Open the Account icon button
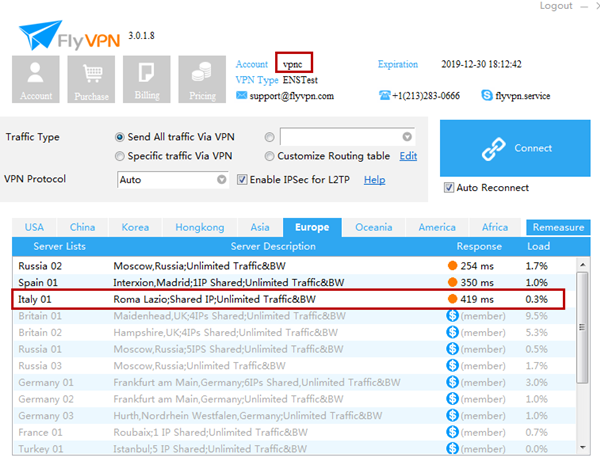Image resolution: width=600 pixels, height=461 pixels. pos(36,79)
